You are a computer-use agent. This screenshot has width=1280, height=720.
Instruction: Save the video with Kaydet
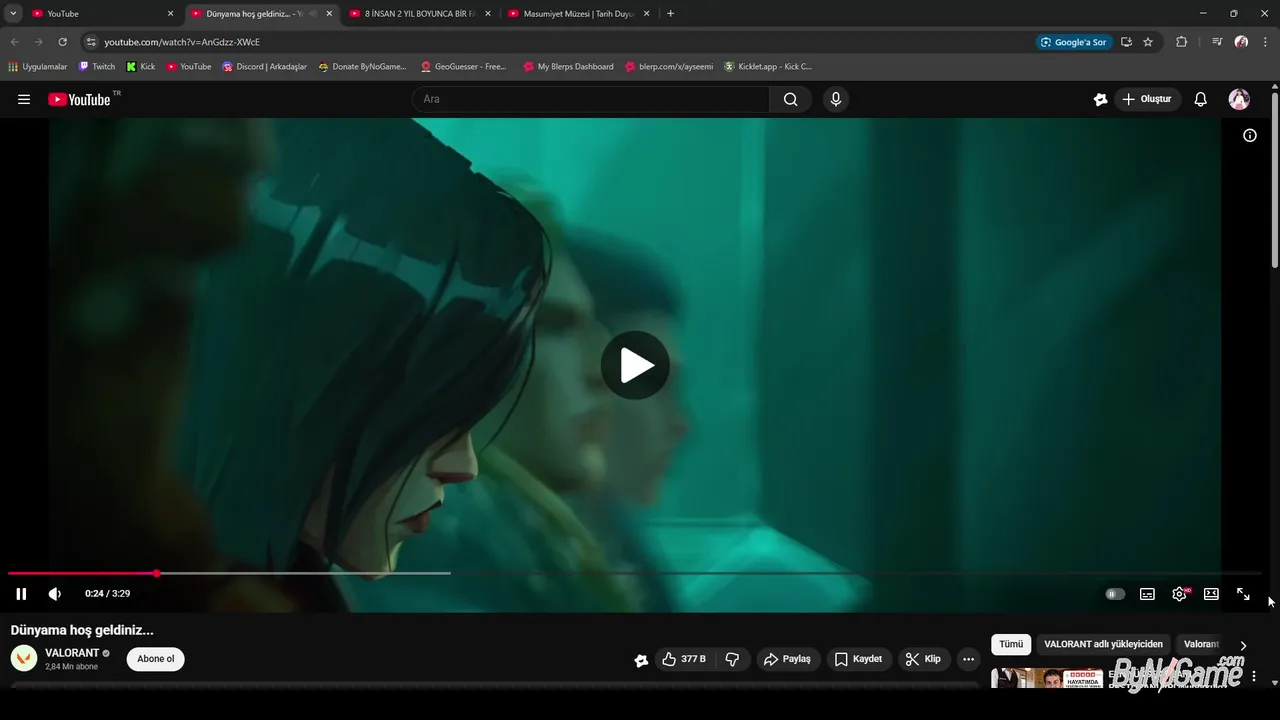tap(858, 659)
